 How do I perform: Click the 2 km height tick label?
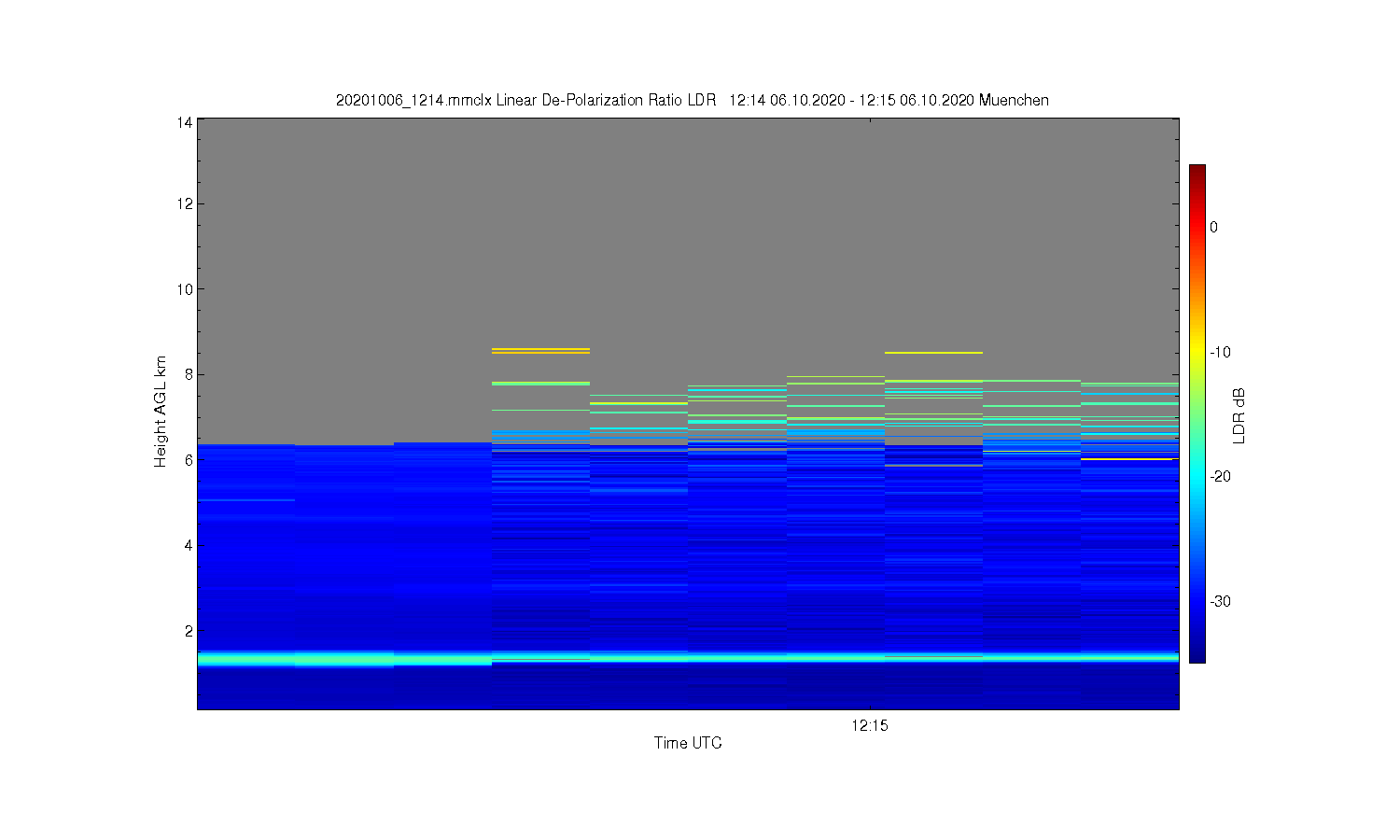188,631
